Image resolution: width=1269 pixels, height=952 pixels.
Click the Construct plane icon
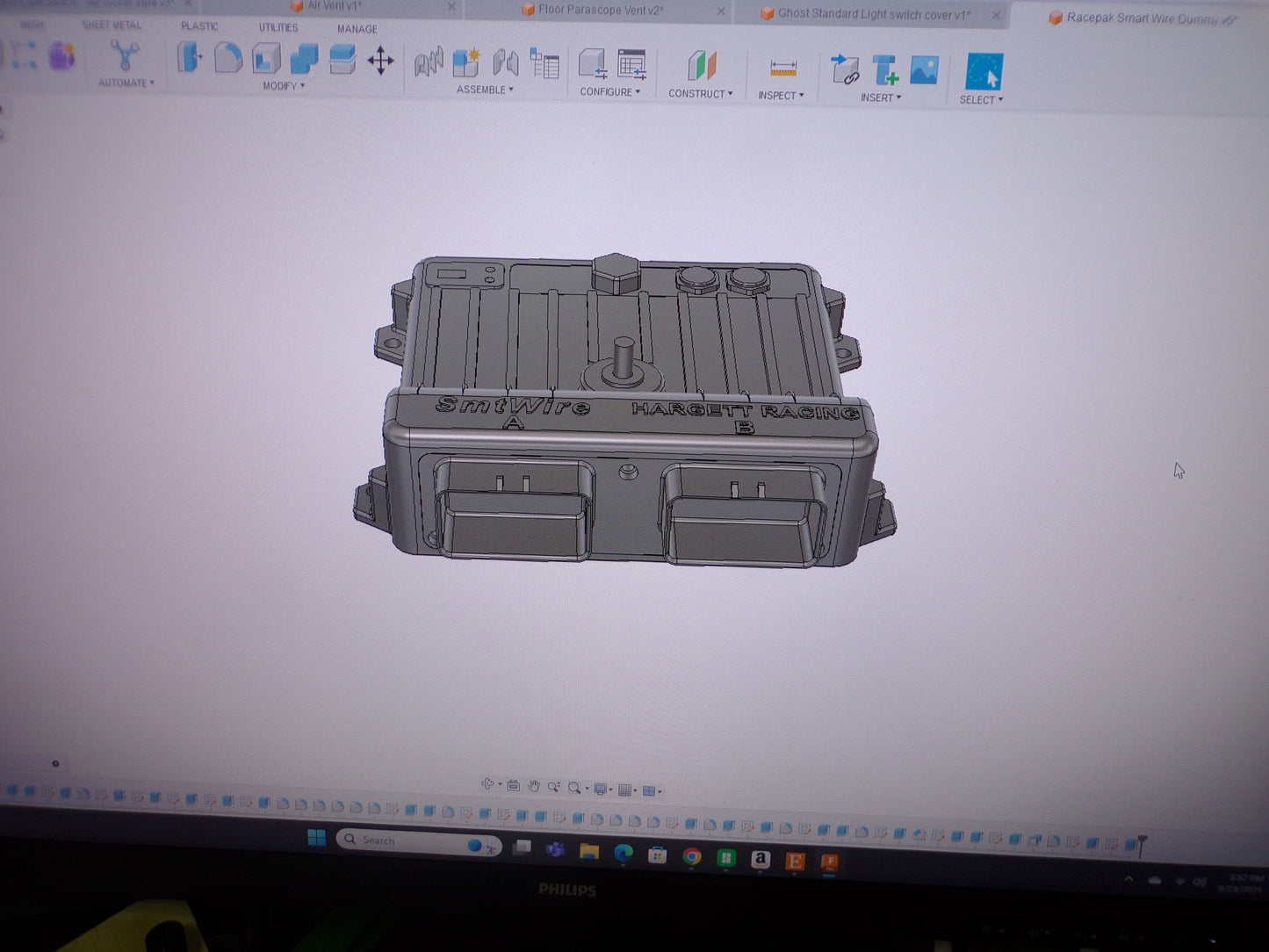(701, 67)
